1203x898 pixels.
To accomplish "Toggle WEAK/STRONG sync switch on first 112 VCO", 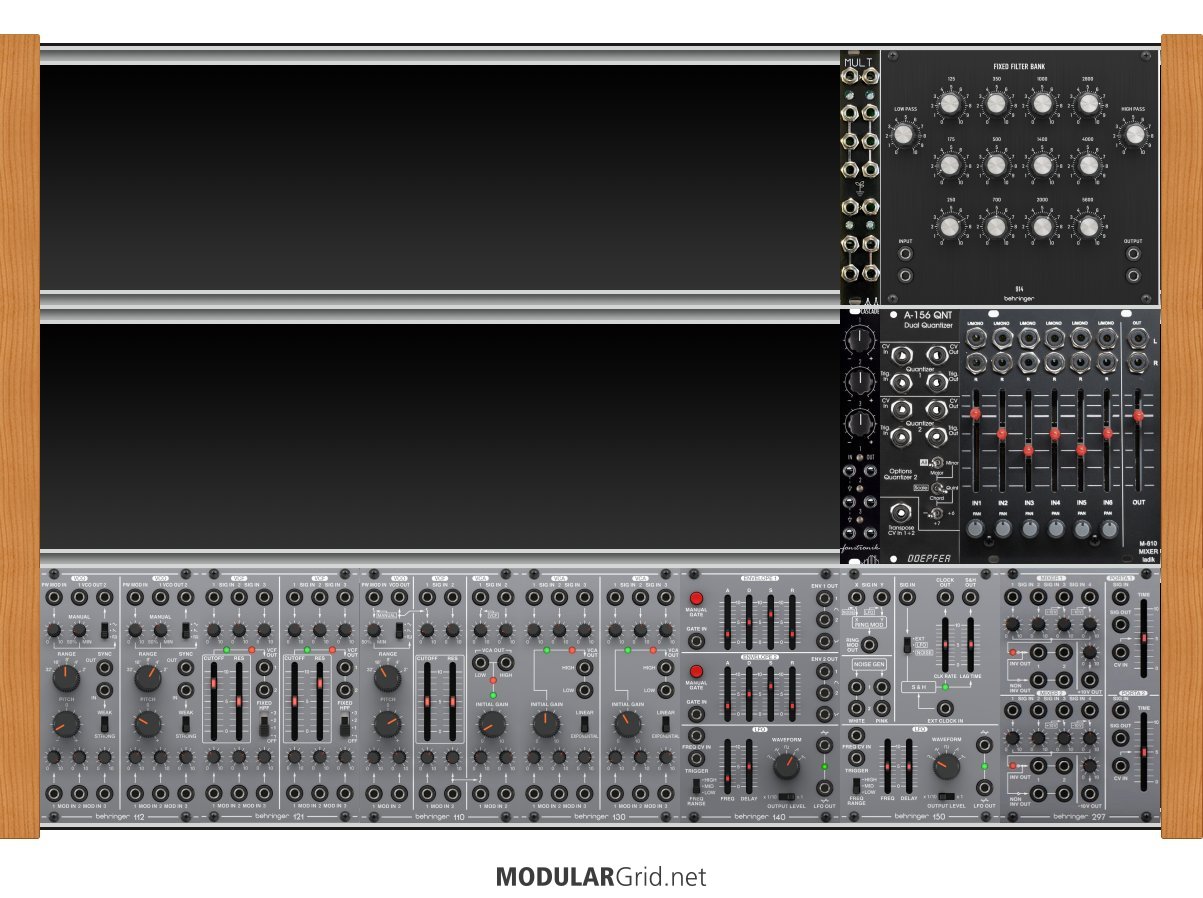I will (x=104, y=723).
